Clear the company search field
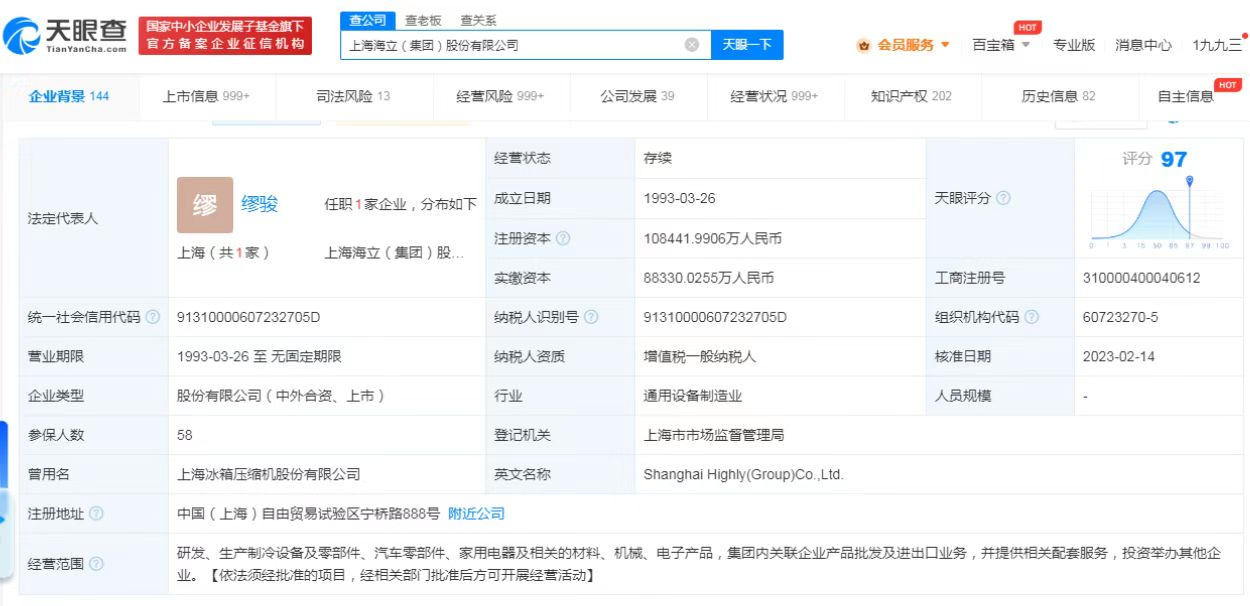Image resolution: width=1250 pixels, height=606 pixels. point(691,45)
